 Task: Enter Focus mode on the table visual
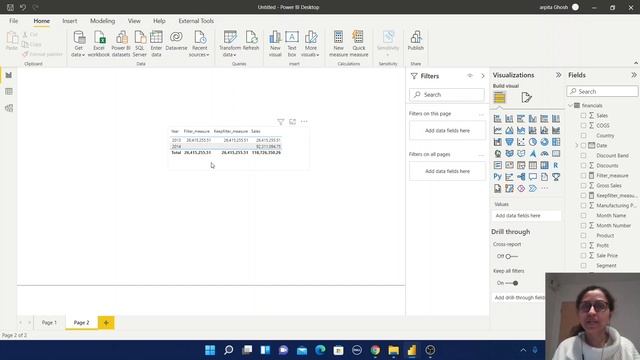tap(292, 122)
